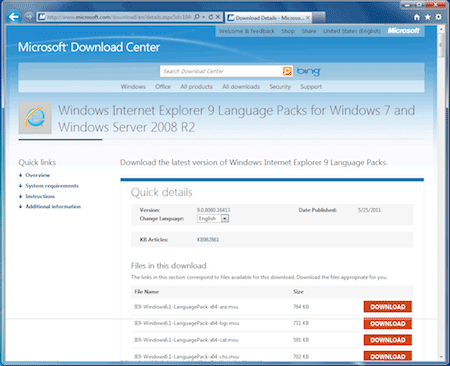Click the version number 9.0.8080.16413 text
The width and height of the screenshot is (450, 366).
213,210
